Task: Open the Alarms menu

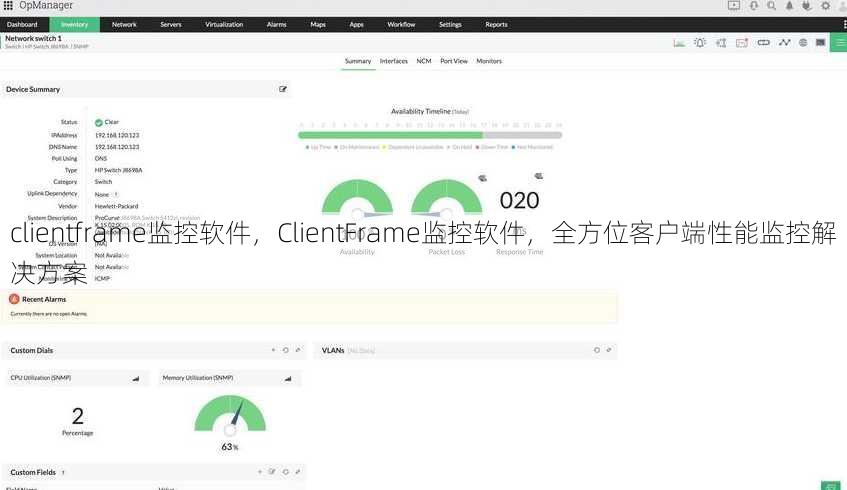Action: pyautogui.click(x=277, y=24)
